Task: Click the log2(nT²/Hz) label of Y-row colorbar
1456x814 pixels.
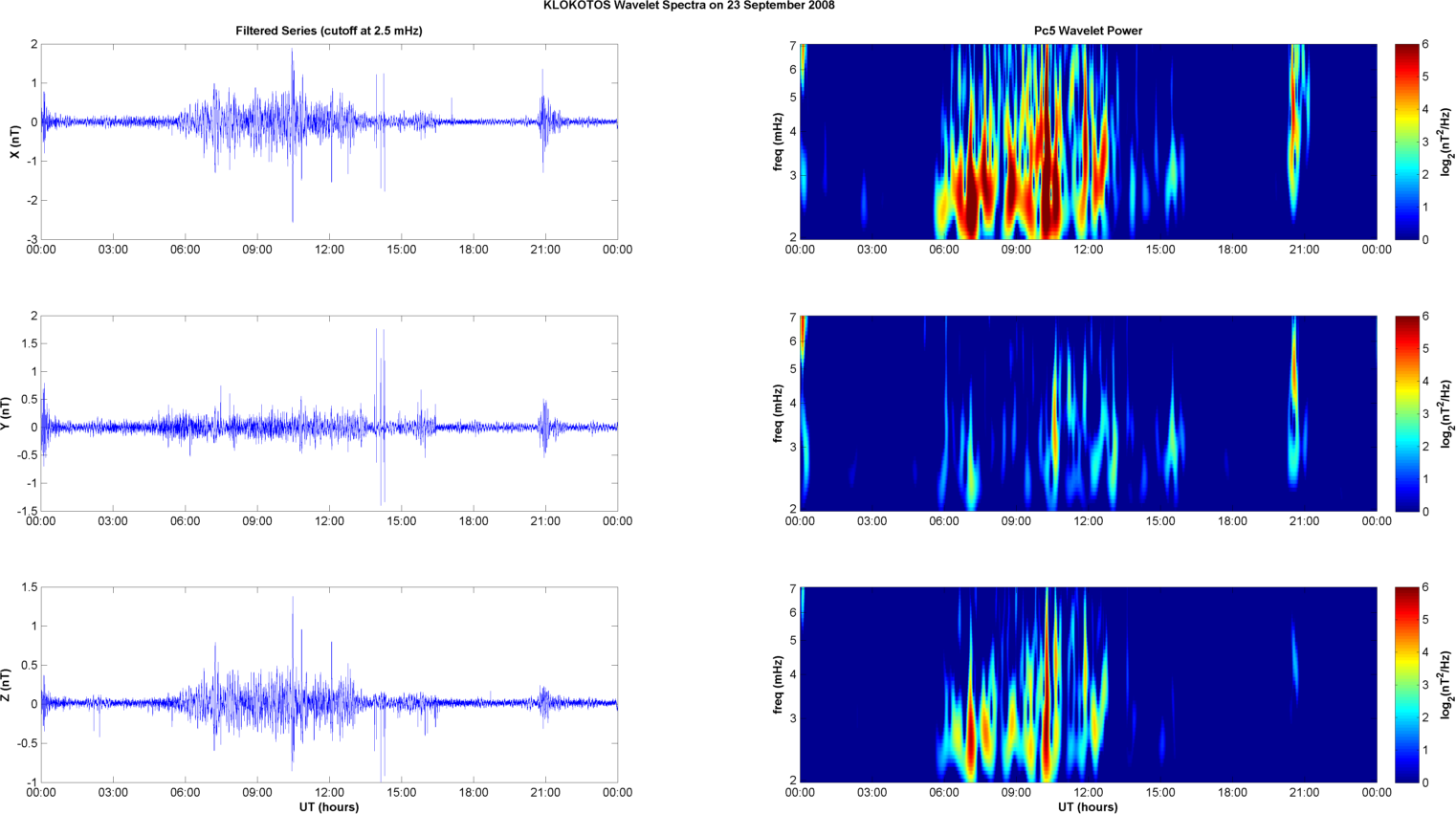Action: tap(1447, 413)
